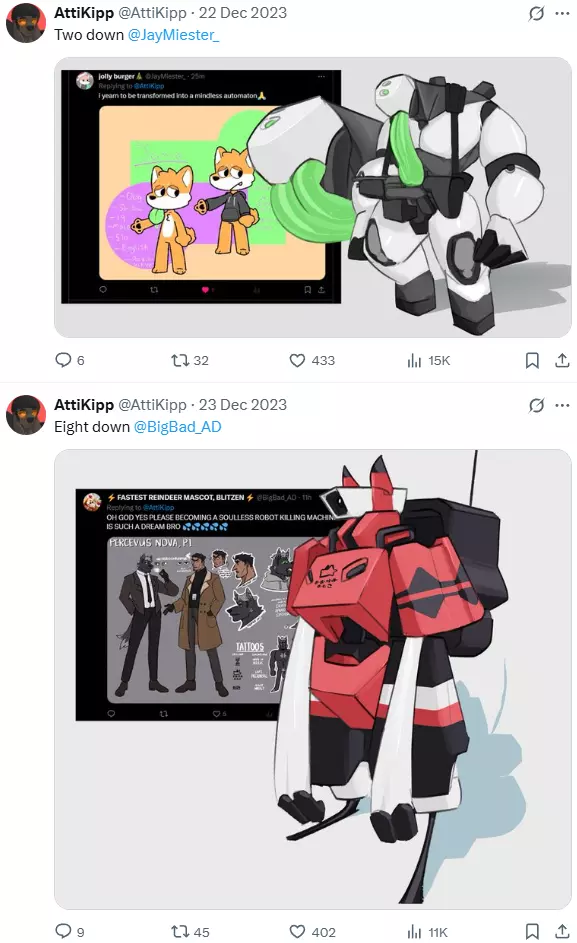Open AttiKipp avatar on first tweet
This screenshot has width=577, height=943.
[x=25, y=23]
